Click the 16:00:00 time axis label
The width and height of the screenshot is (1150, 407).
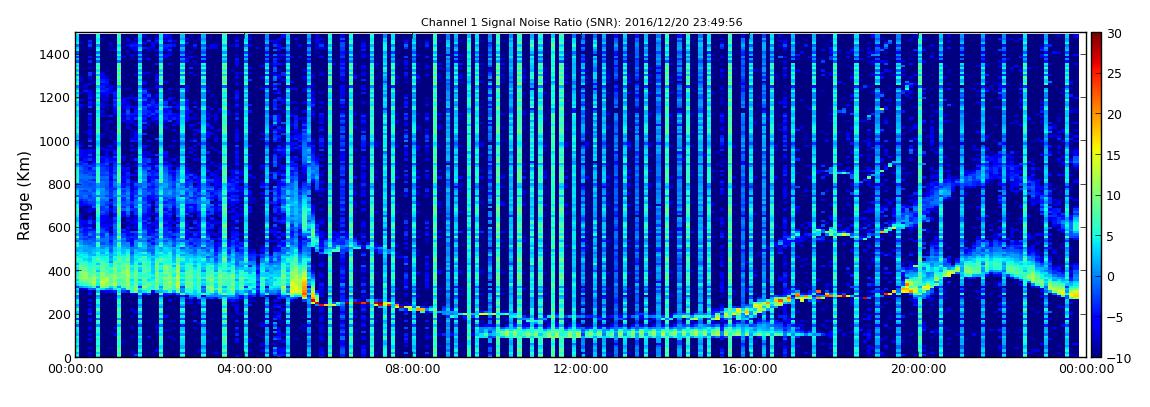(750, 370)
